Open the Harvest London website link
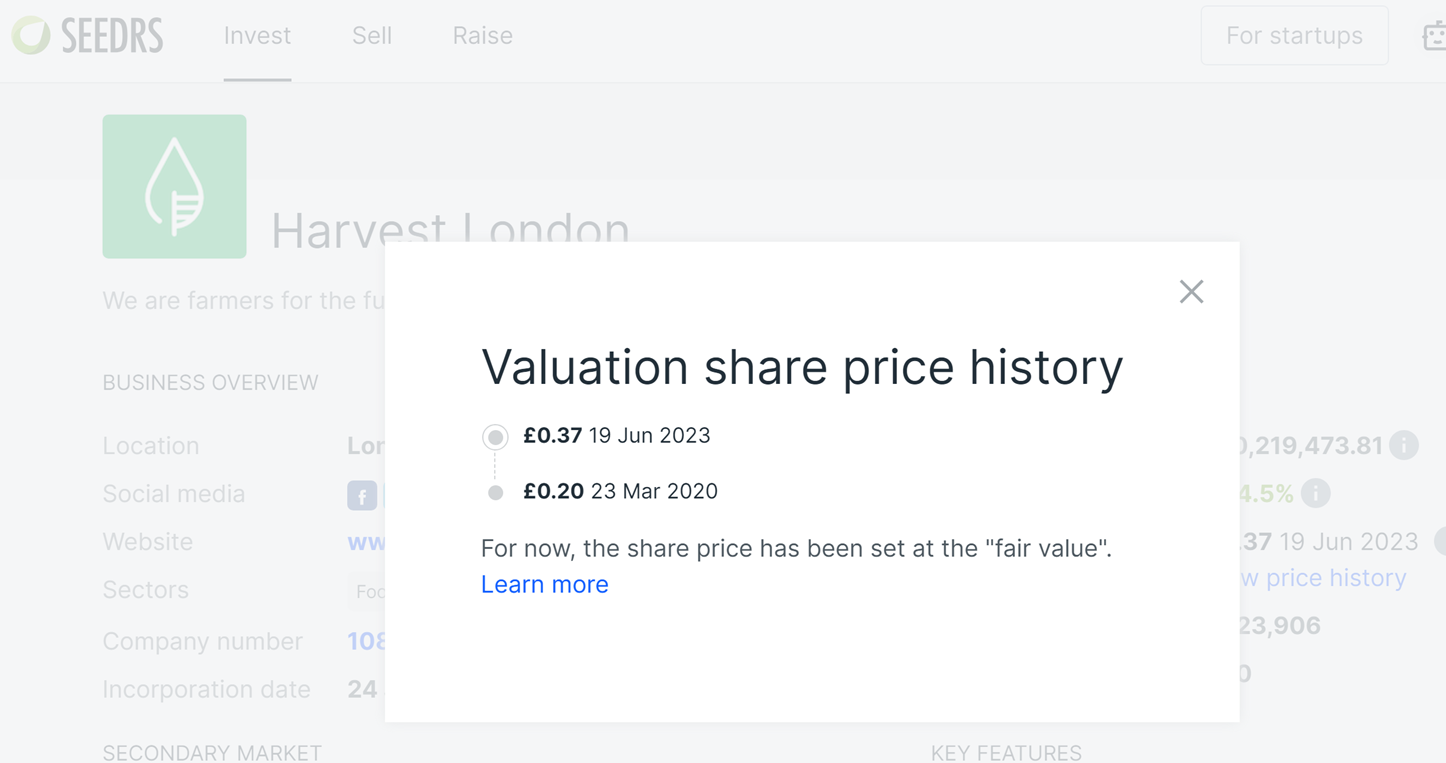Image resolution: width=1446 pixels, height=763 pixels. coord(366,542)
